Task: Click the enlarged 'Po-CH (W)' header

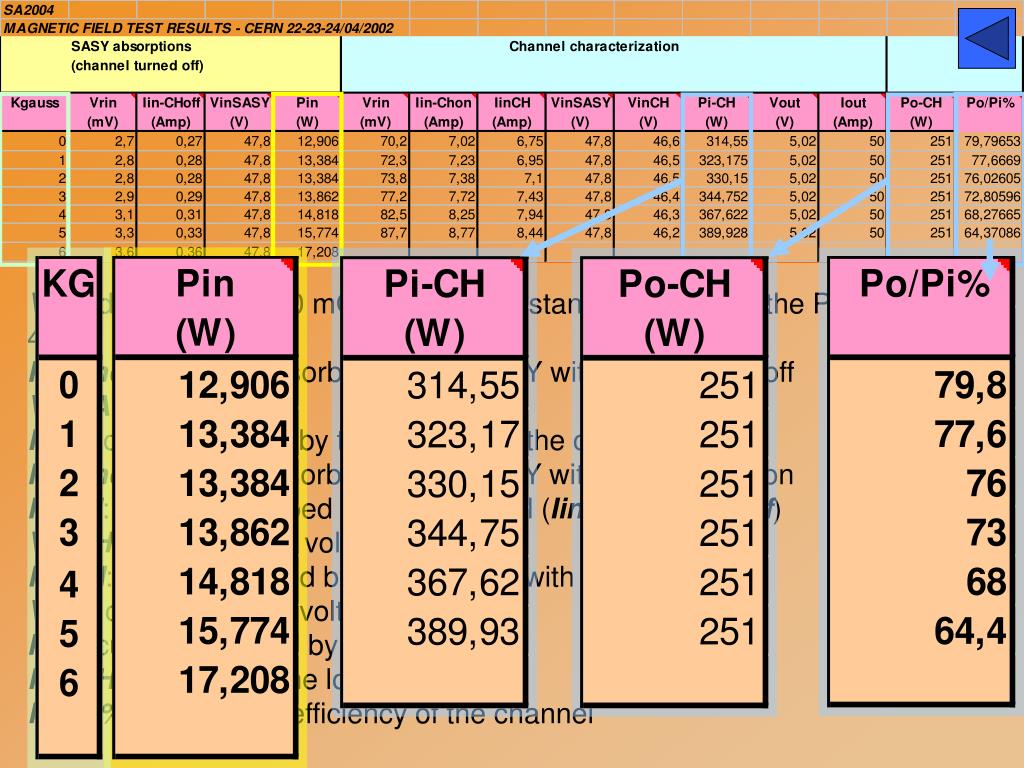Action: click(674, 308)
